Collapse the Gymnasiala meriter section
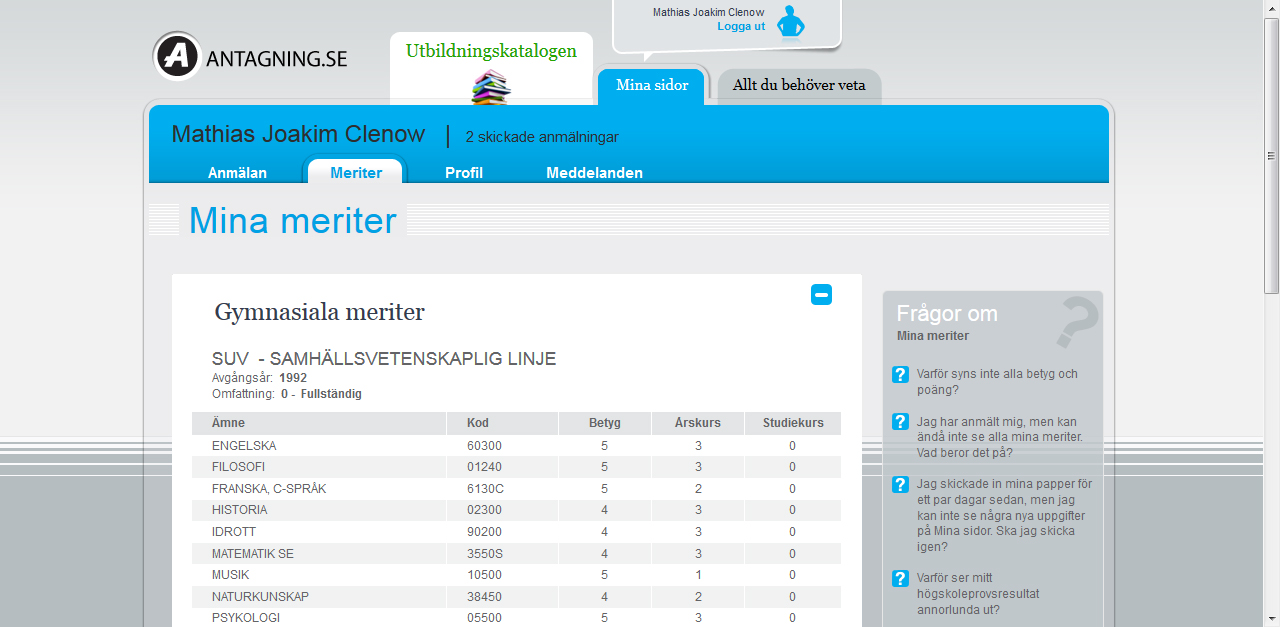 821,294
